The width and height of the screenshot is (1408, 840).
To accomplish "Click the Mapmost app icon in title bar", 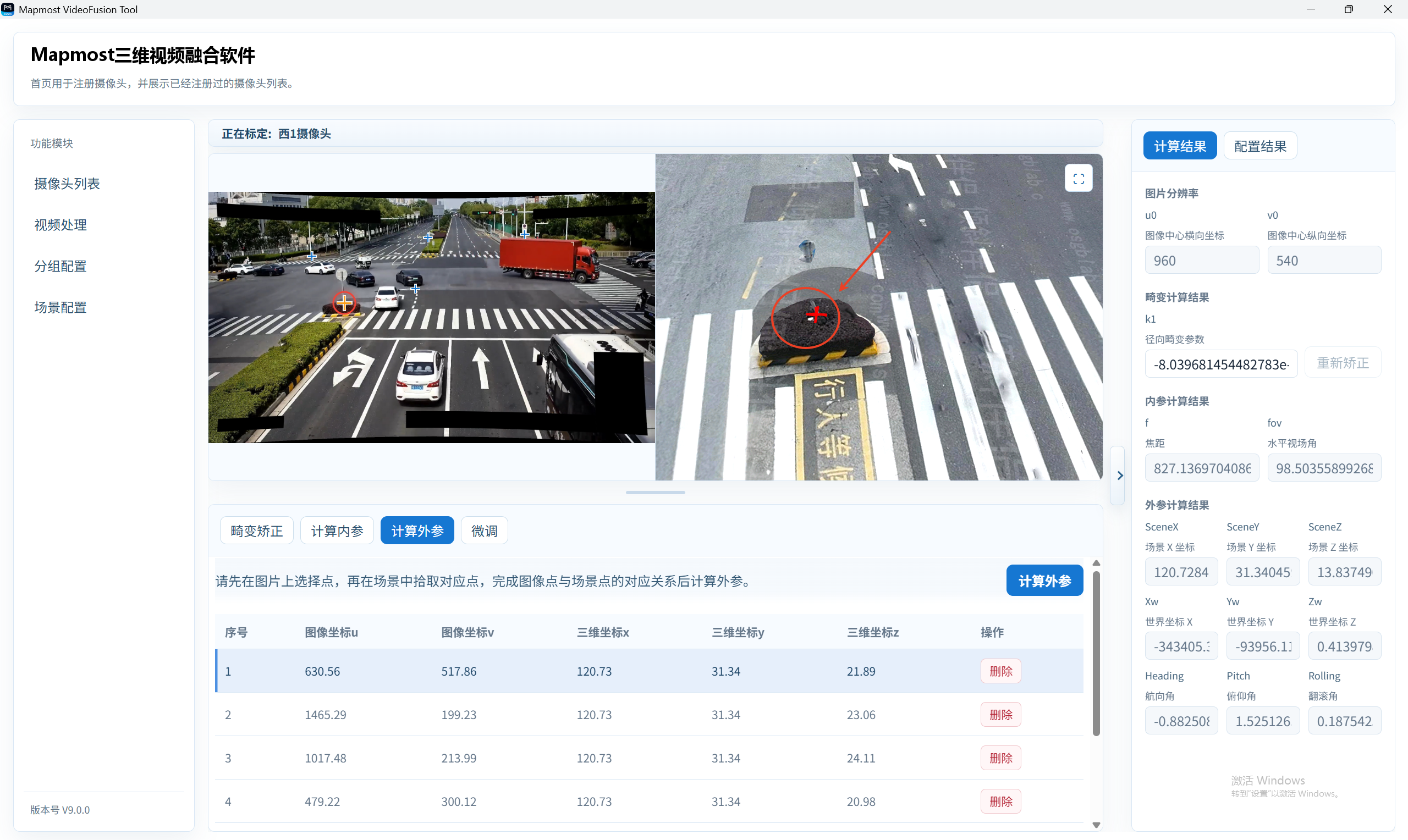I will (x=8, y=9).
